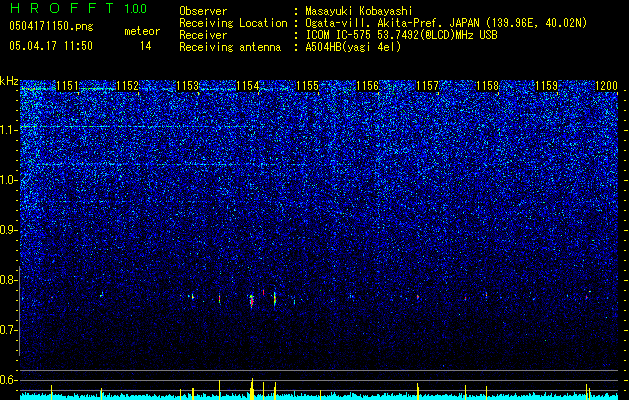Click the 0.7 frequency axis label

pos(9,330)
